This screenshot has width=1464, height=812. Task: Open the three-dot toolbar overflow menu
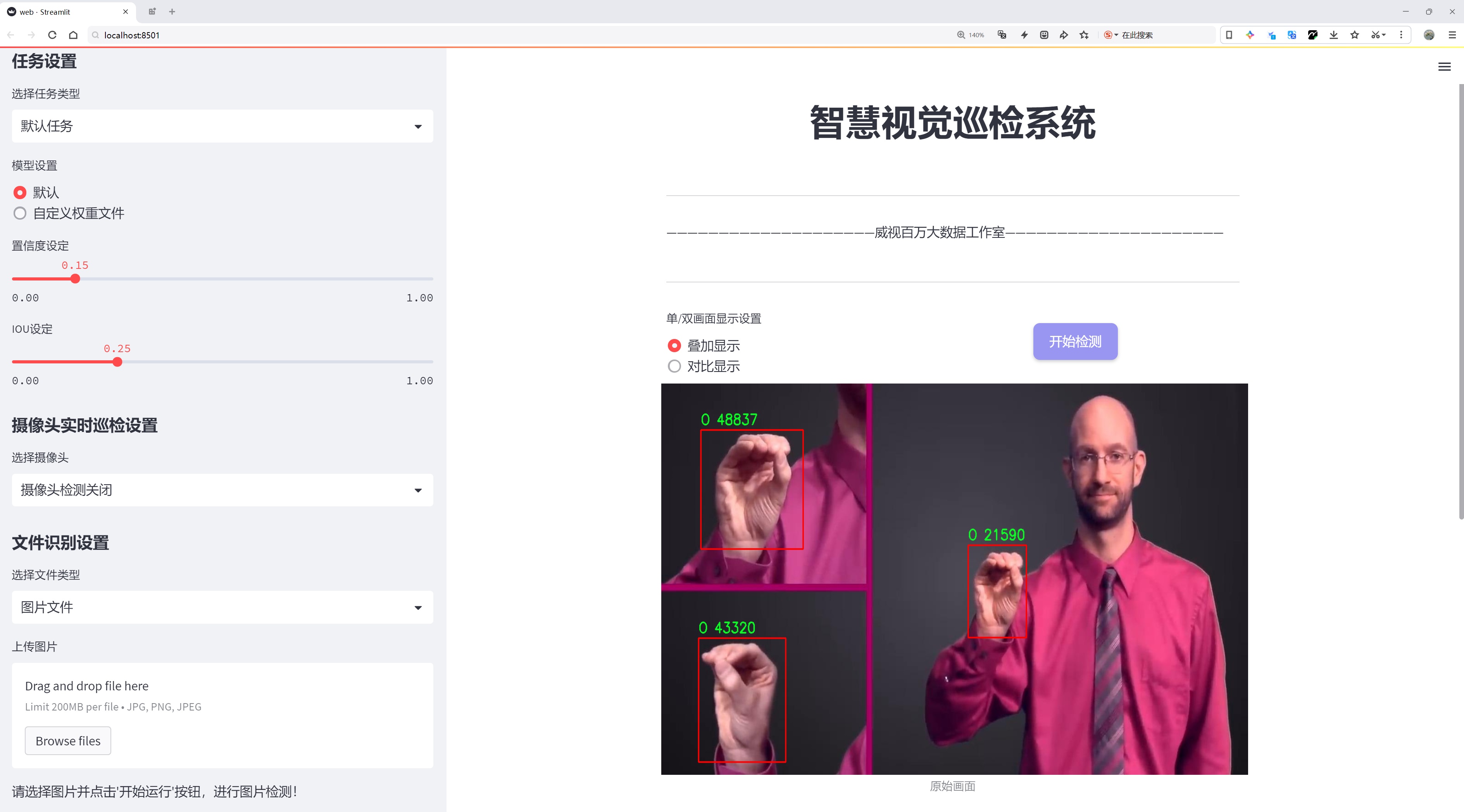(x=1401, y=35)
